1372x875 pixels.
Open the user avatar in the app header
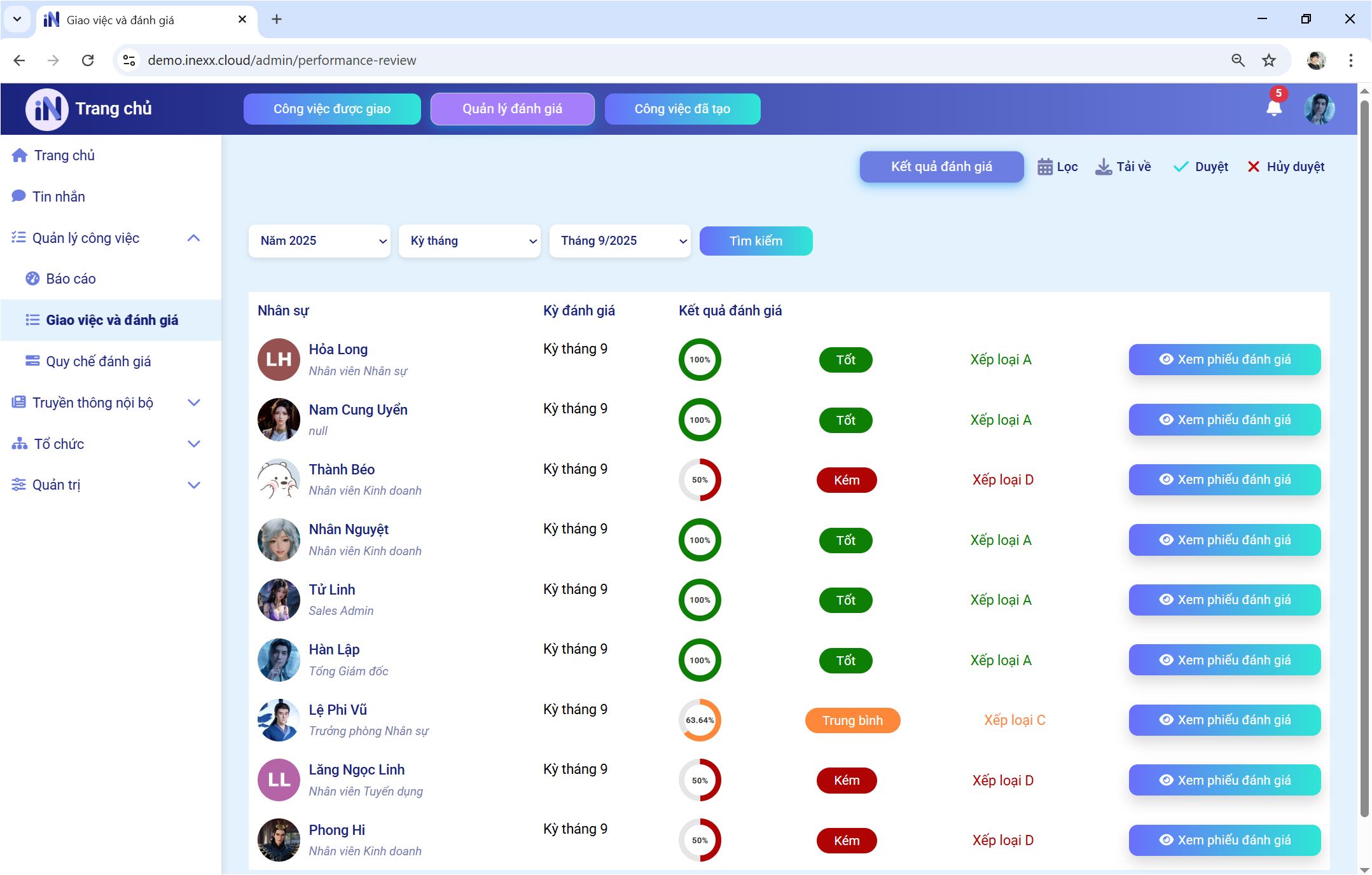tap(1319, 109)
